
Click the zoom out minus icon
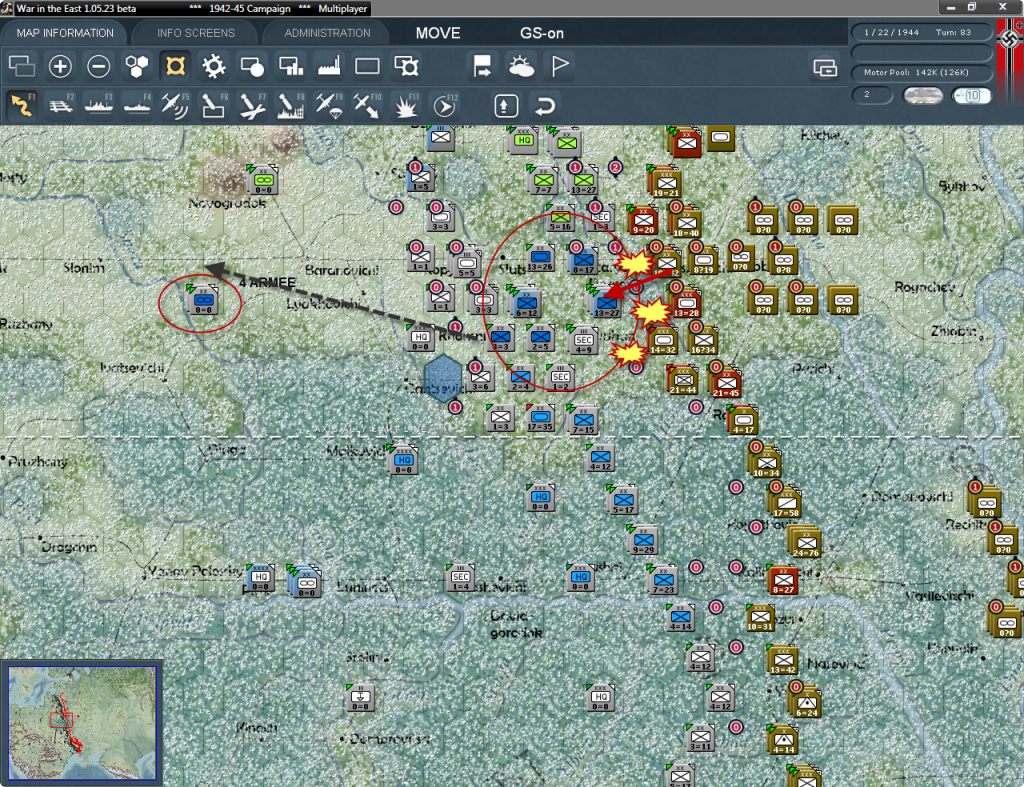click(99, 66)
